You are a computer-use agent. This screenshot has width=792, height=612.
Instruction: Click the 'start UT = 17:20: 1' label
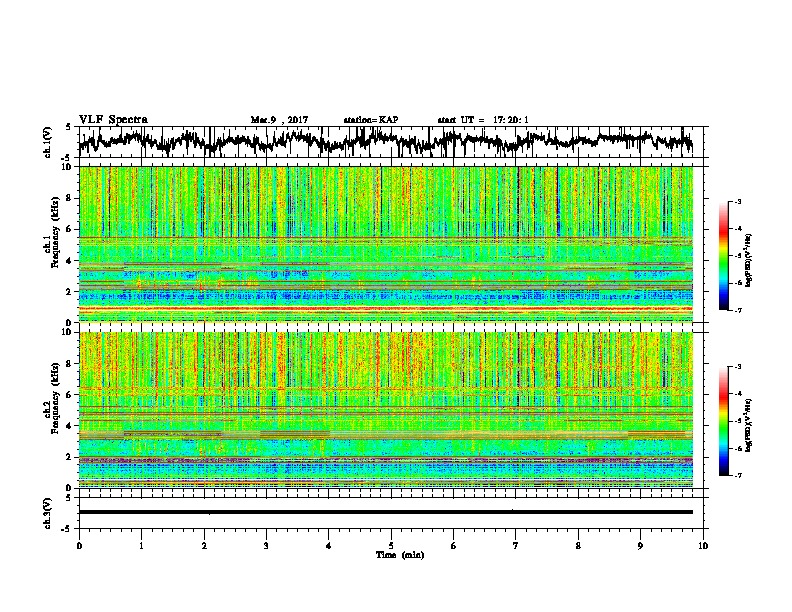coord(483,120)
